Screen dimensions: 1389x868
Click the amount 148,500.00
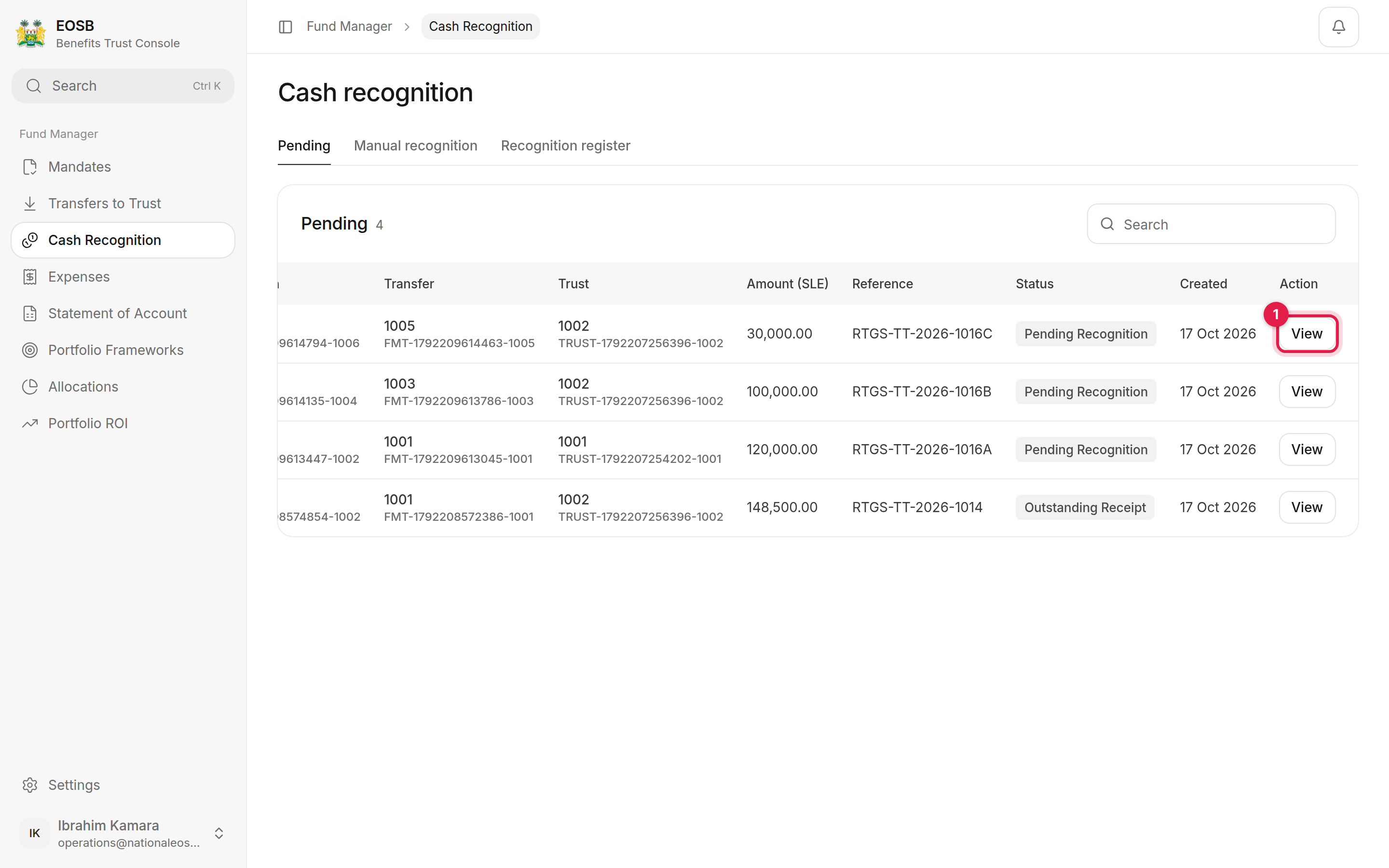[782, 507]
